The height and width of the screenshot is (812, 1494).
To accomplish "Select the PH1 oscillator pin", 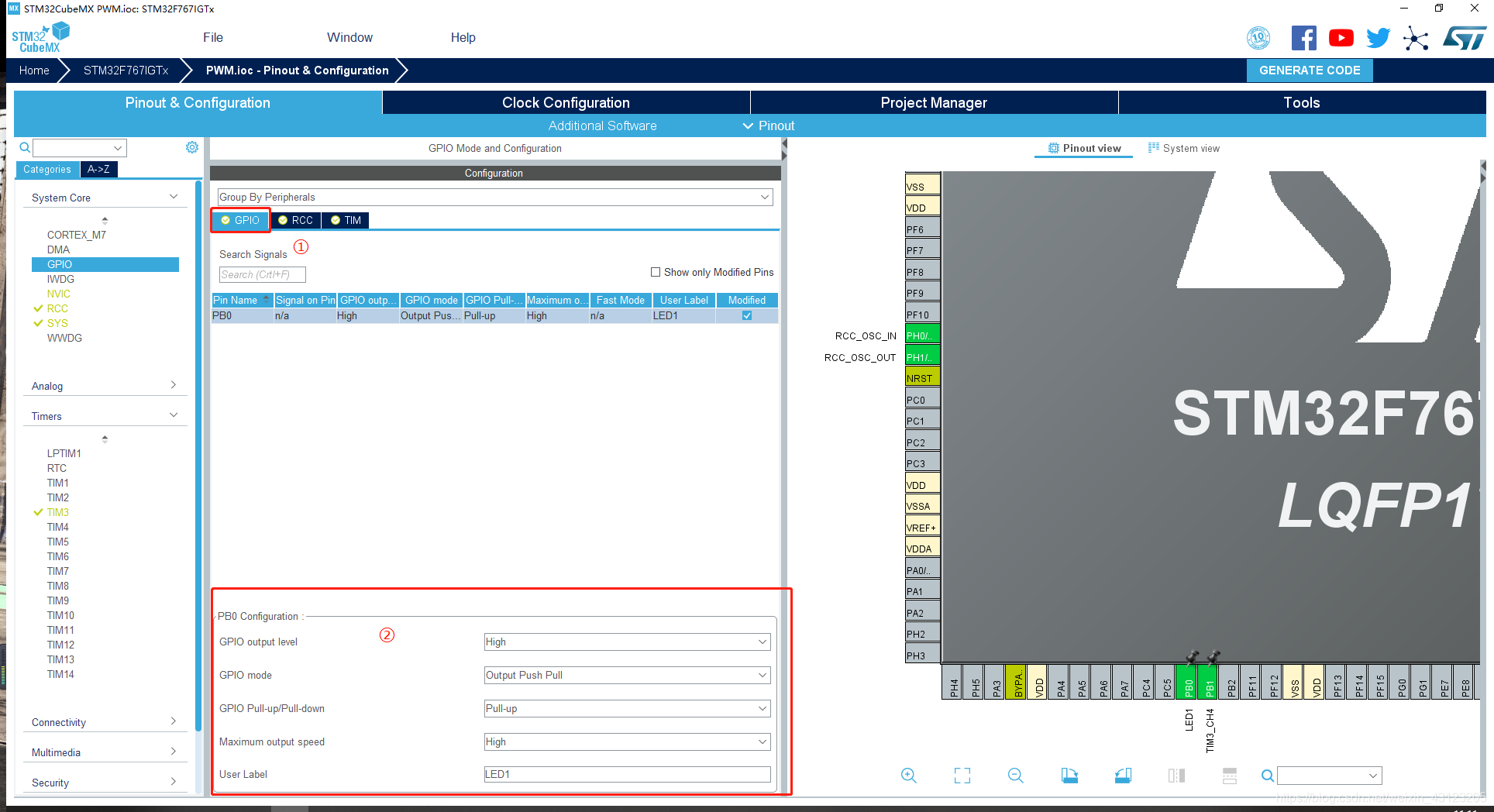I will (x=922, y=357).
